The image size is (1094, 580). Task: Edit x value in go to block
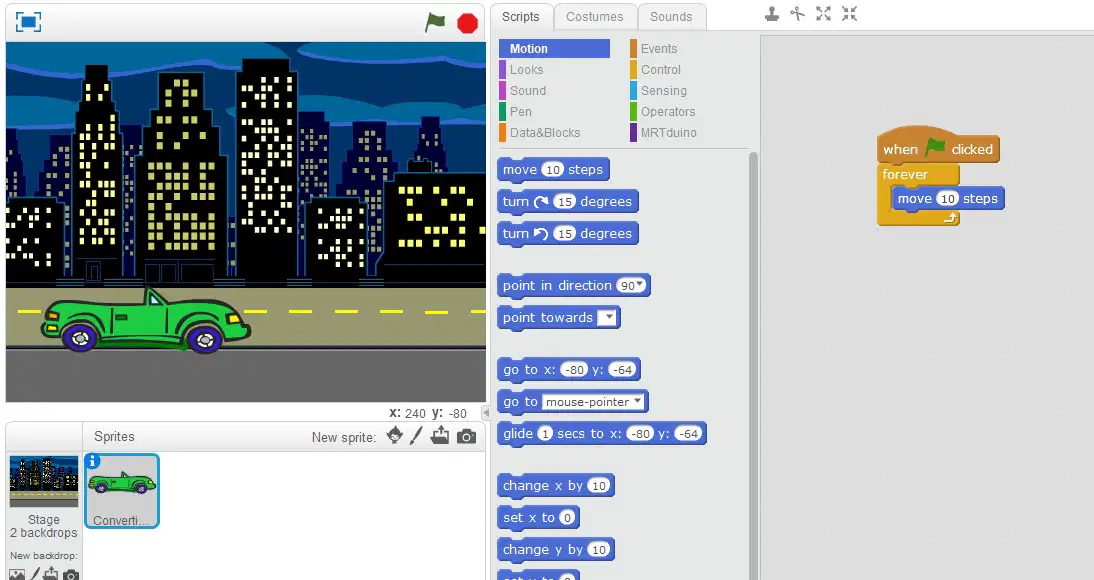(x=574, y=370)
